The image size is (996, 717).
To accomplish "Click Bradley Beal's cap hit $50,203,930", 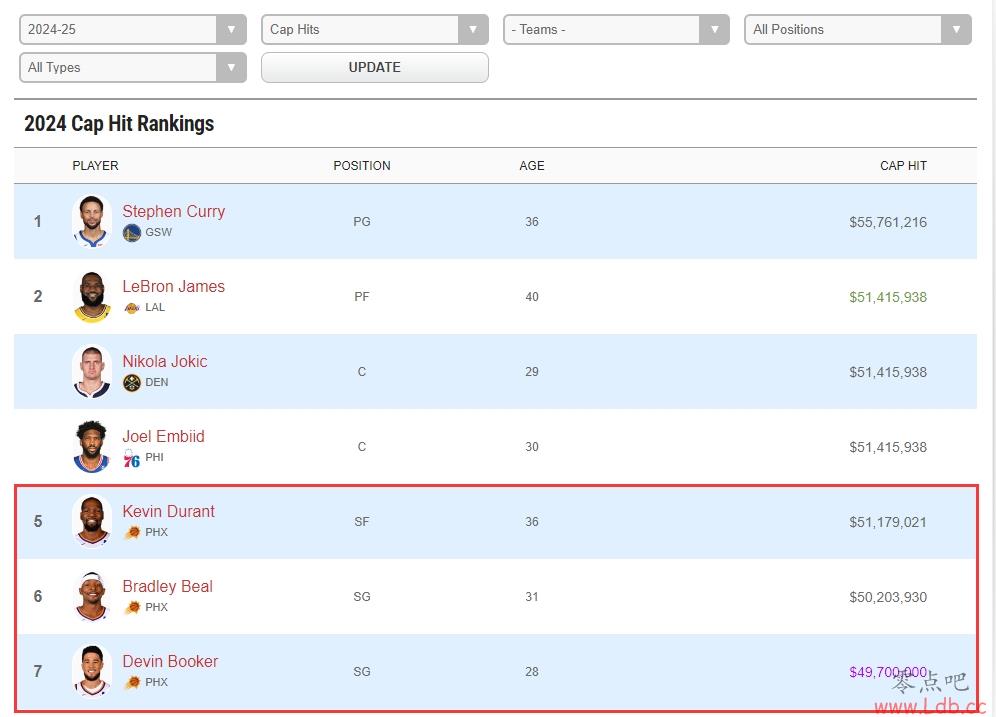I will (888, 597).
